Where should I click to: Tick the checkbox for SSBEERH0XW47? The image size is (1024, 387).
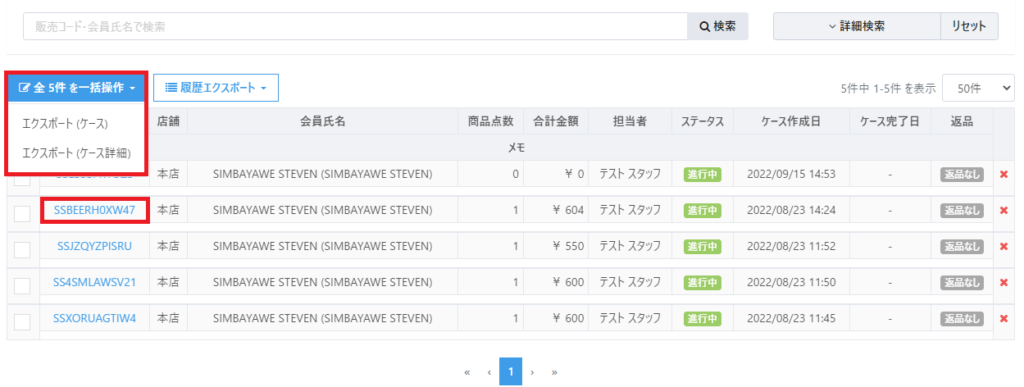22,213
